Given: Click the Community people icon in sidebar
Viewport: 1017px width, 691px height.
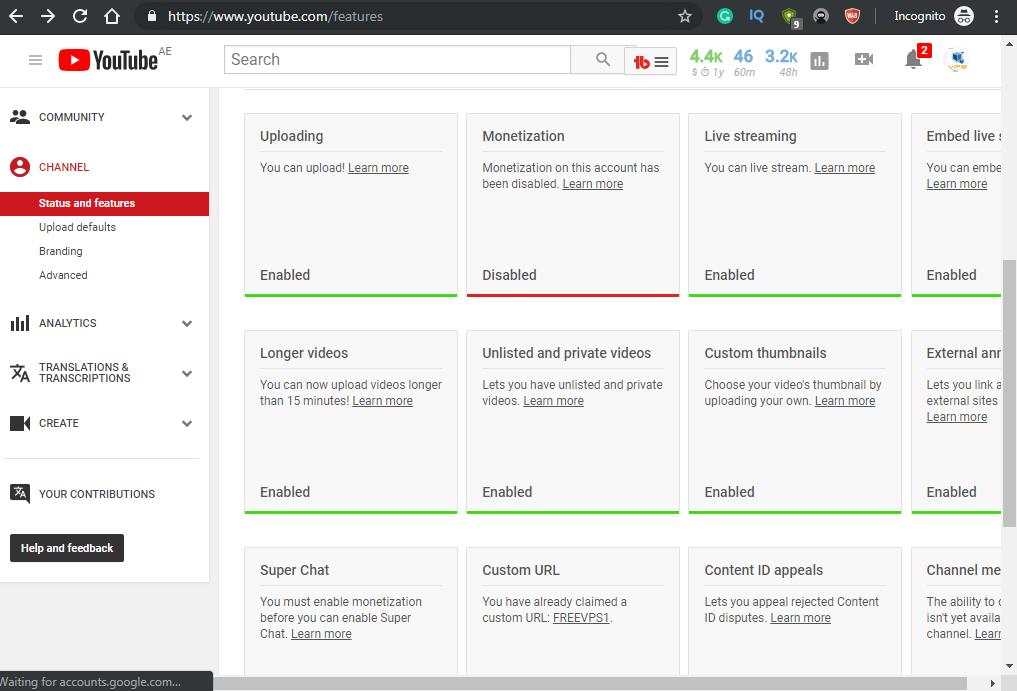Looking at the screenshot, I should [x=20, y=117].
